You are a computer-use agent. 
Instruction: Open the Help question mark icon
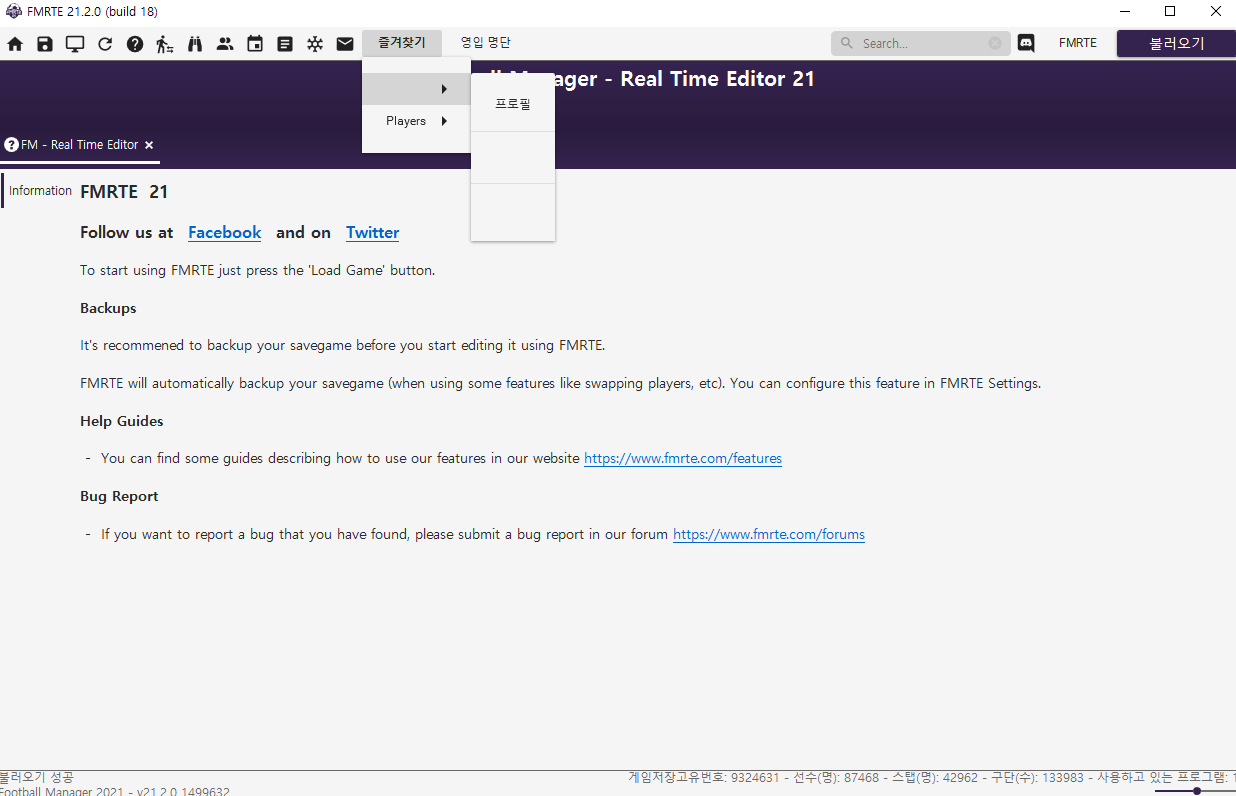tap(135, 44)
